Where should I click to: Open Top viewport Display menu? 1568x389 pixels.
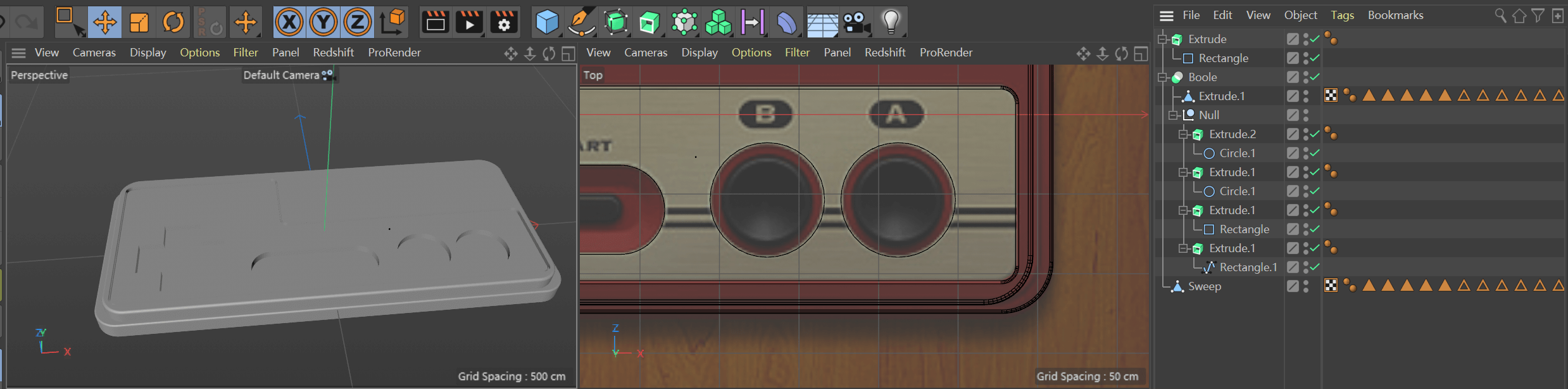point(699,53)
